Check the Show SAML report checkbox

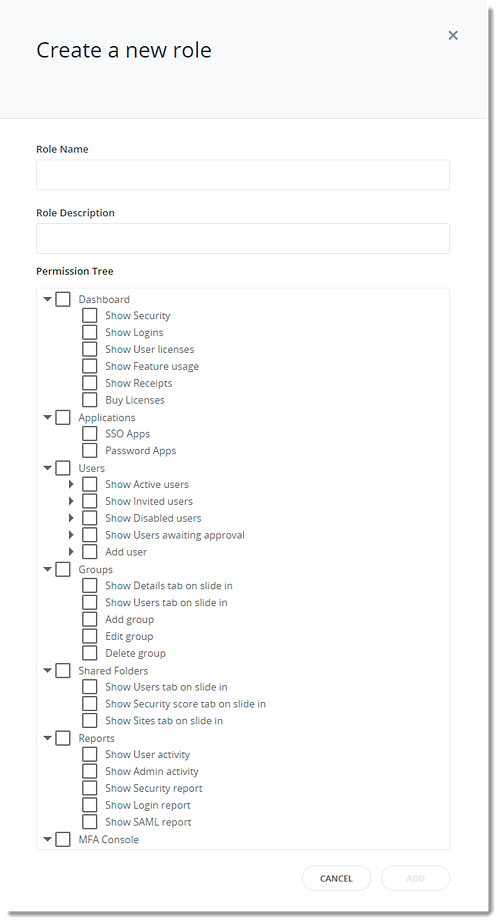[90, 822]
